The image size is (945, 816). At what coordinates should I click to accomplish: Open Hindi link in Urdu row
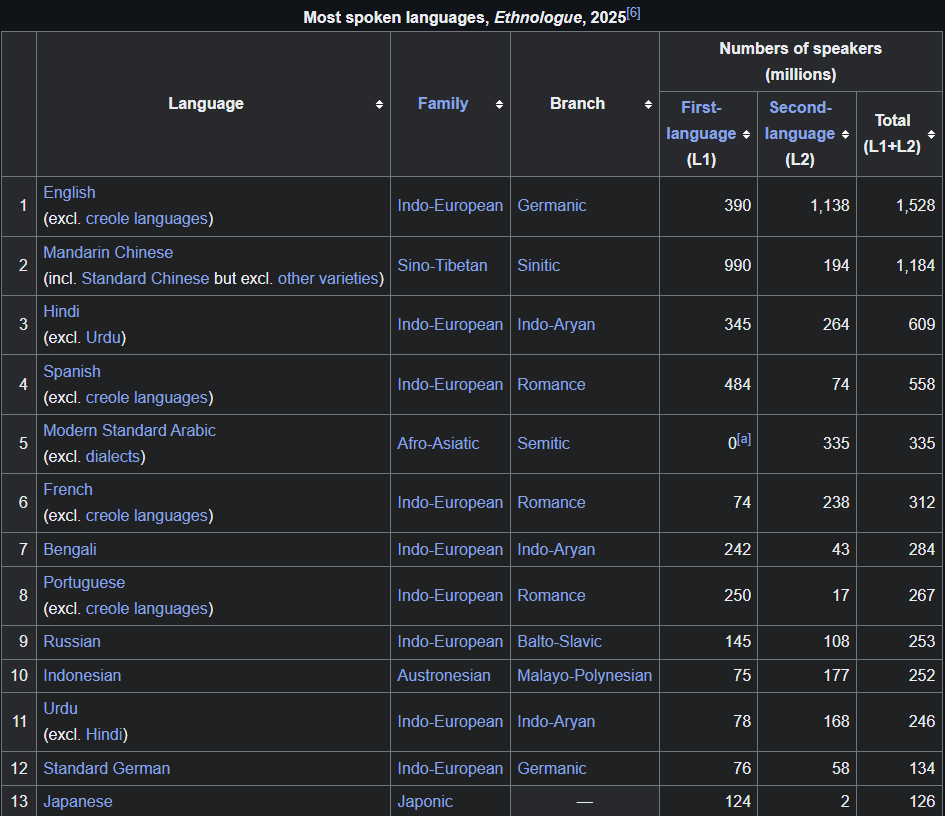(104, 735)
